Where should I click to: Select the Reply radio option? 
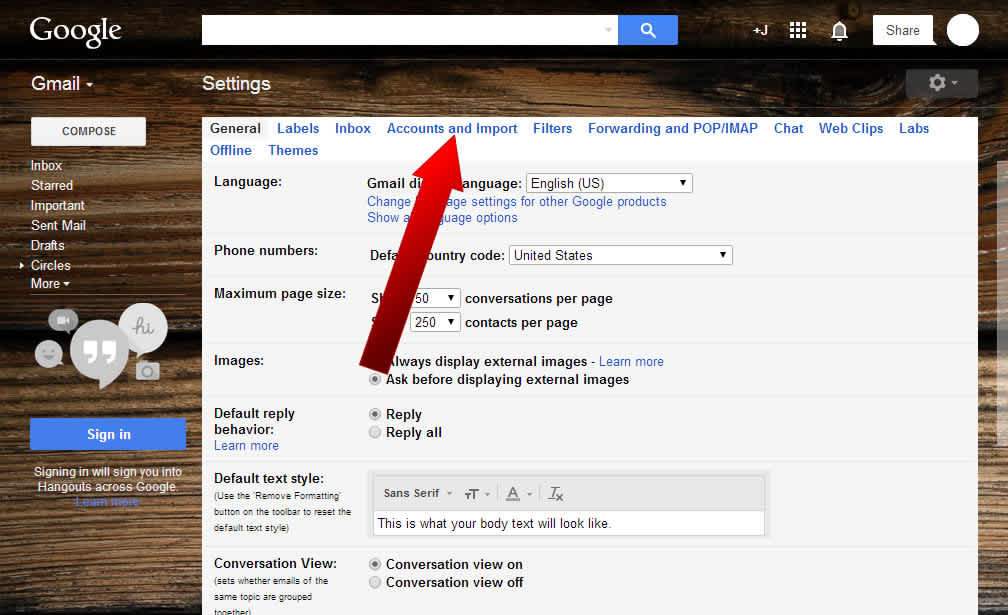[375, 414]
